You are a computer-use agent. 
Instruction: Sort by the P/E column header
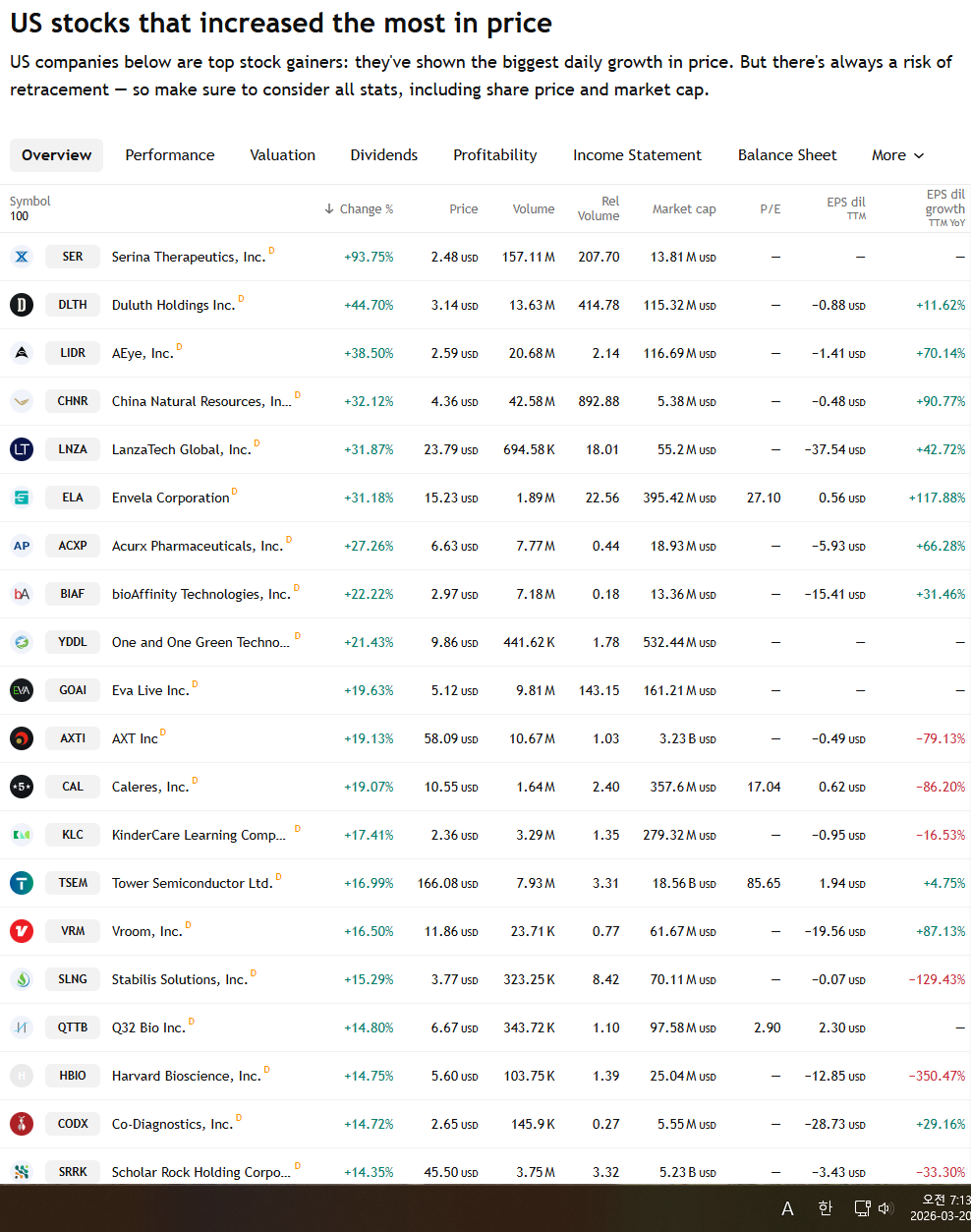click(771, 209)
